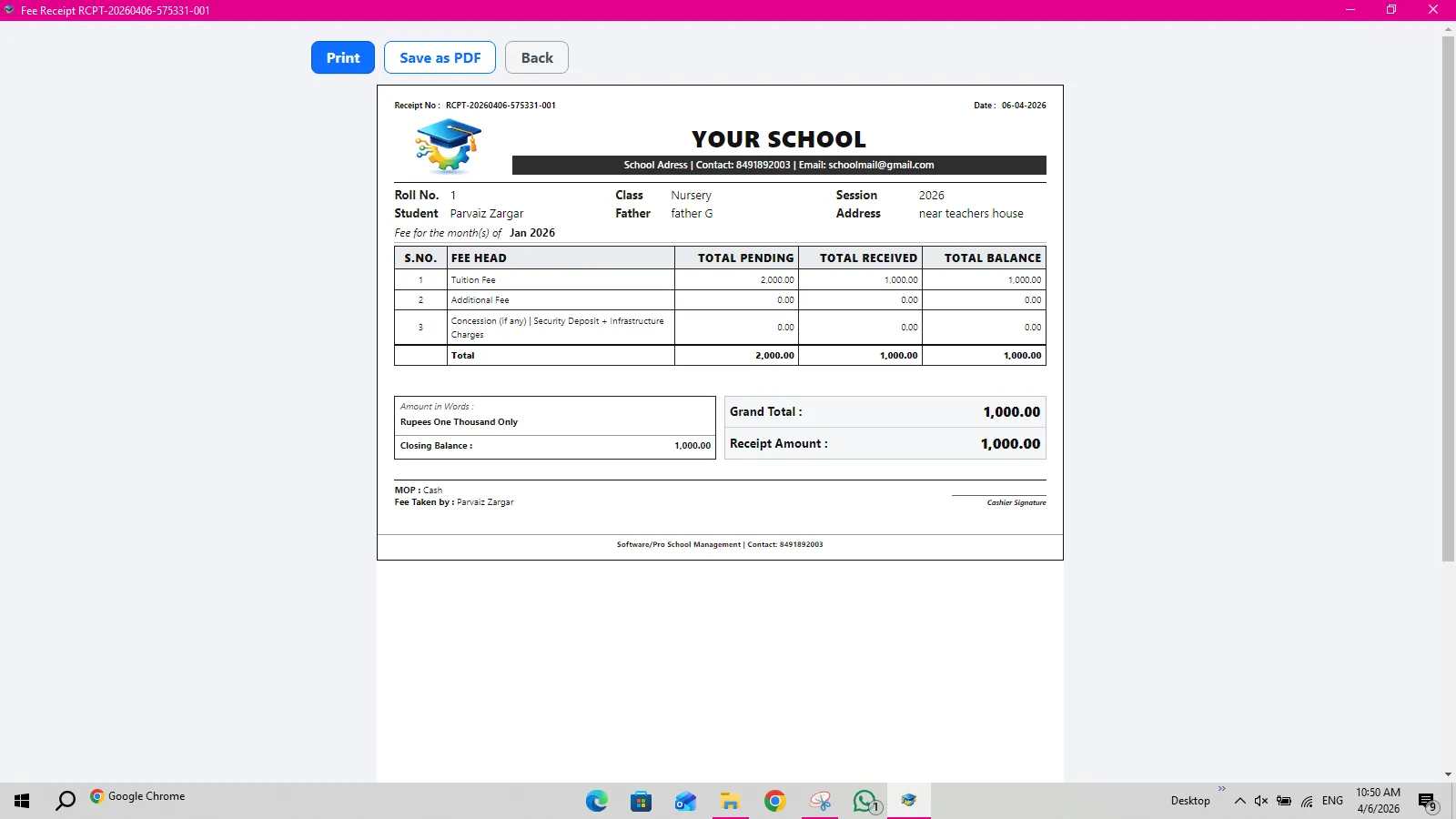1456x819 pixels.
Task: Click Save as PDF button
Action: [x=440, y=57]
